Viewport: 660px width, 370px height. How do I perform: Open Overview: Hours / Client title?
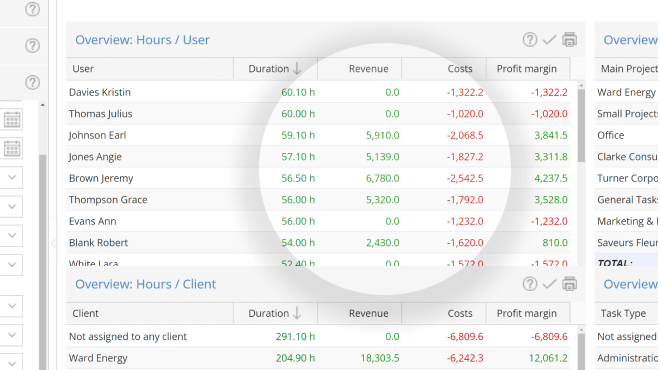click(x=145, y=284)
